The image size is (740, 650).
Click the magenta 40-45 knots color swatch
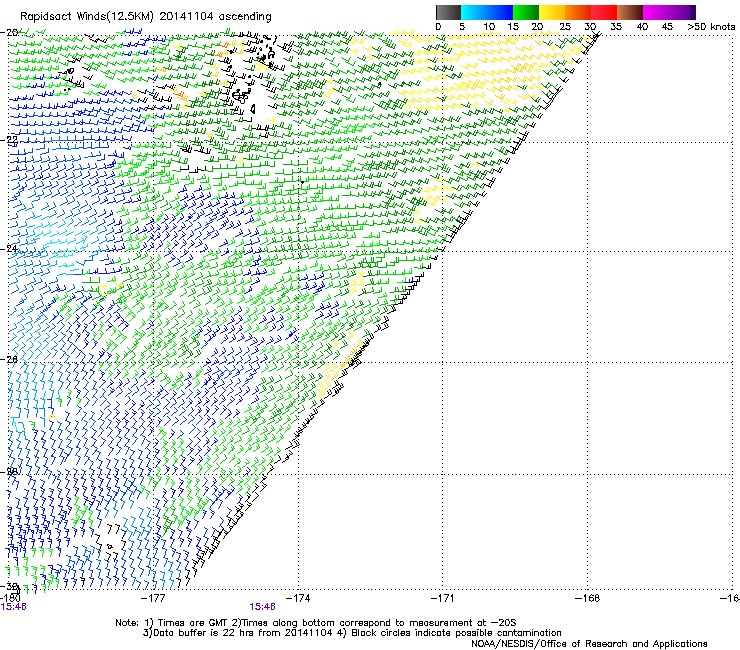tap(656, 12)
